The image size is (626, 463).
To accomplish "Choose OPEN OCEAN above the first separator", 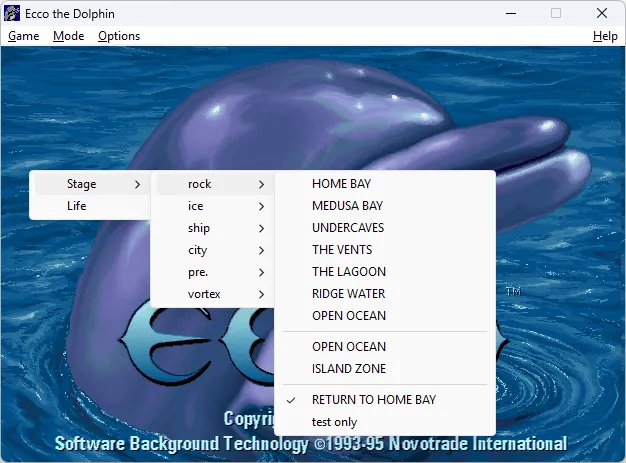I will 385,315.
